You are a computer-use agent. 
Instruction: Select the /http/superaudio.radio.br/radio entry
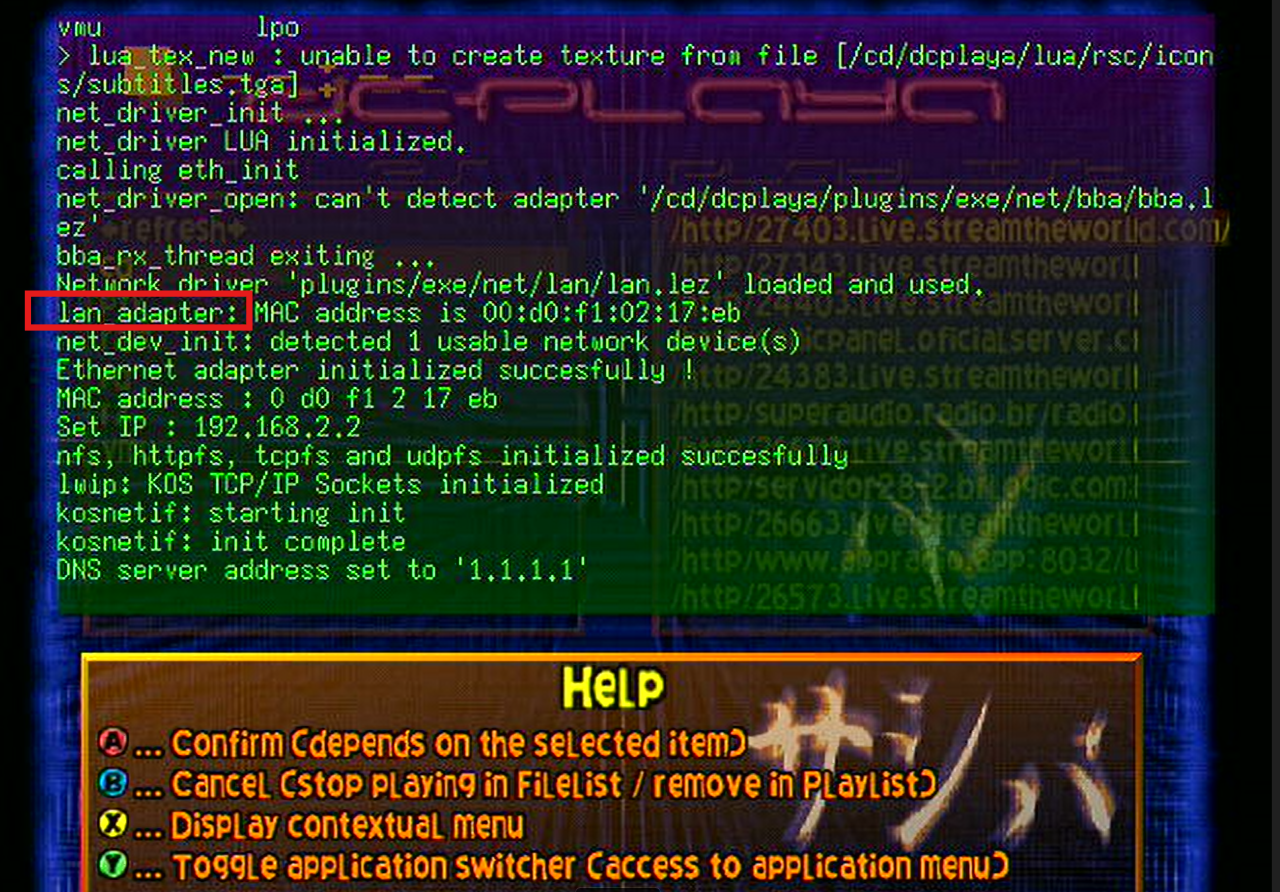pos(904,413)
